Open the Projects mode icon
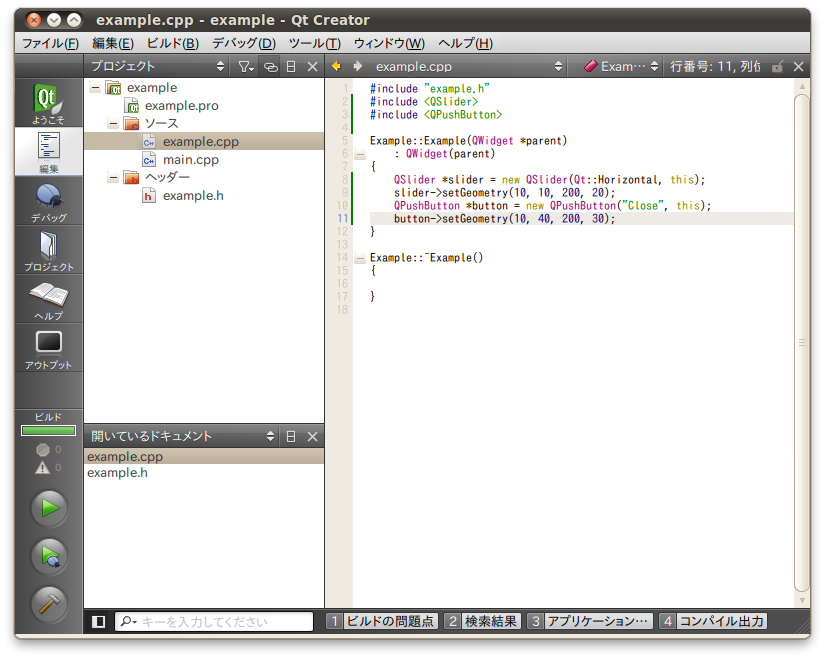This screenshot has width=825, height=659. pyautogui.click(x=48, y=250)
